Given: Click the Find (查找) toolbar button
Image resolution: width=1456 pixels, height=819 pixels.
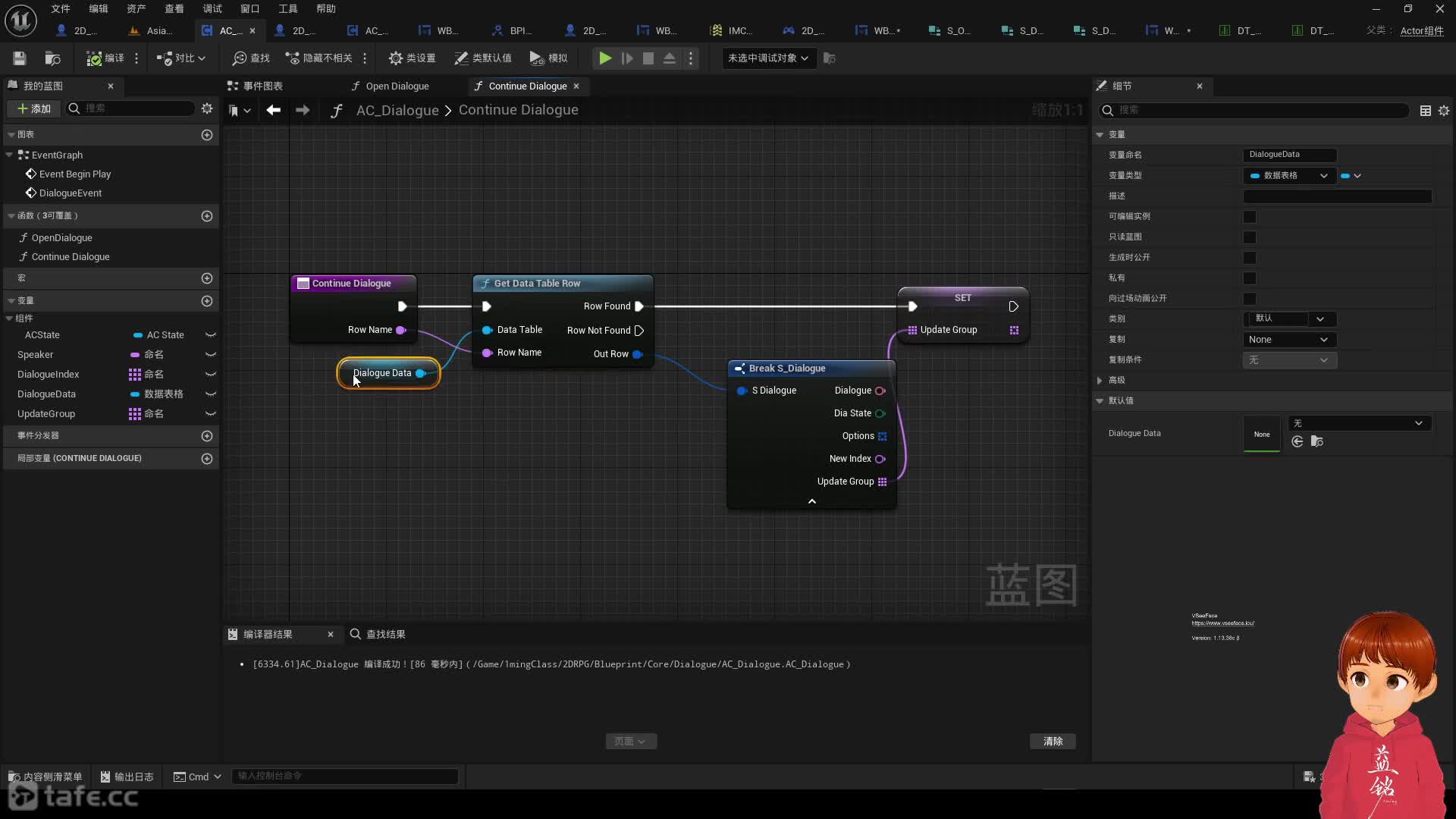Looking at the screenshot, I should point(251,58).
